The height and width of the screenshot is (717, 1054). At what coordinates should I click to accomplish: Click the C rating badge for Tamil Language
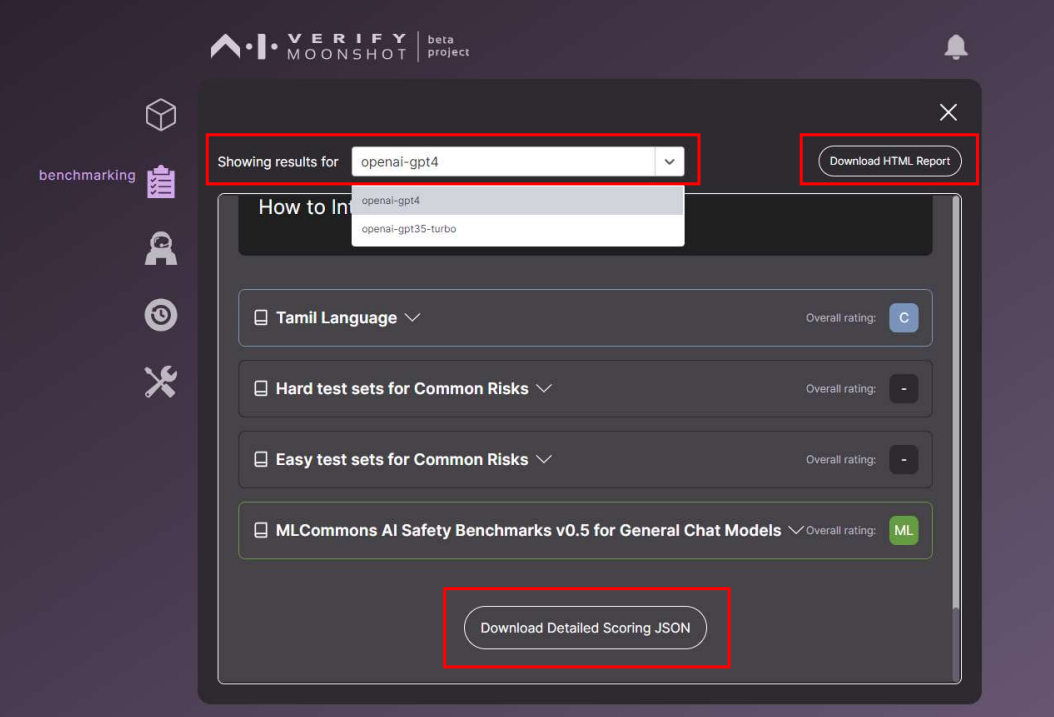[x=903, y=318]
